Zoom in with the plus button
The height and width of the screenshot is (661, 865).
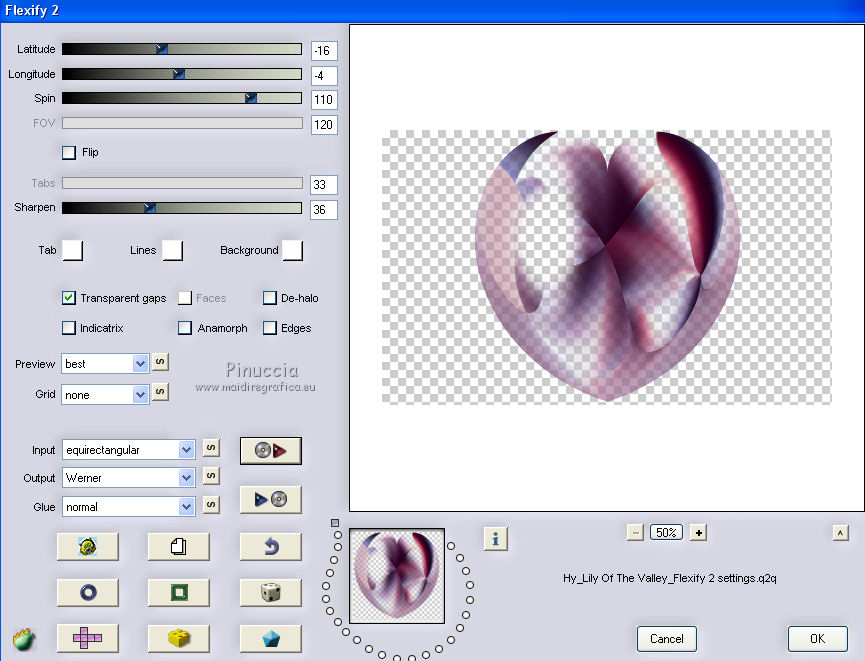tap(698, 532)
